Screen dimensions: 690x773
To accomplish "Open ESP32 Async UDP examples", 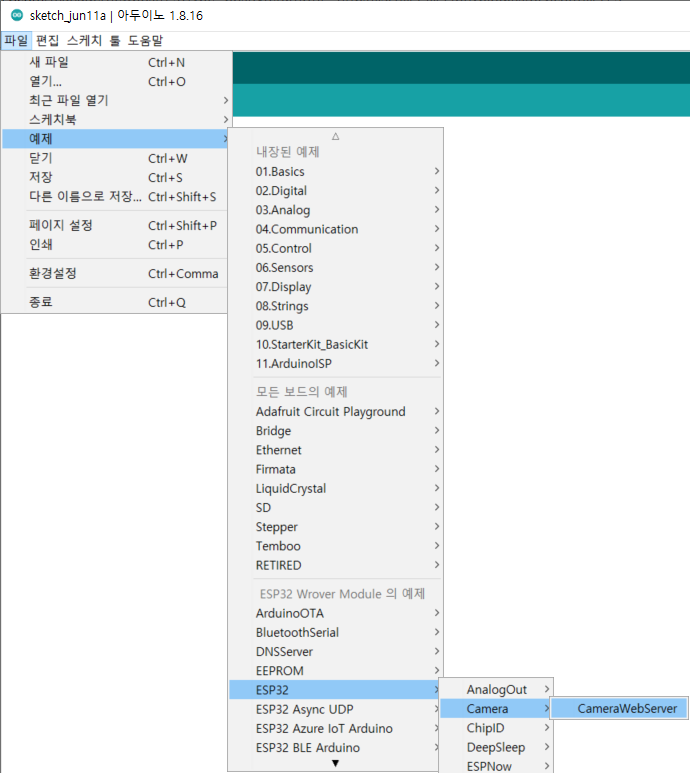I will coord(336,709).
